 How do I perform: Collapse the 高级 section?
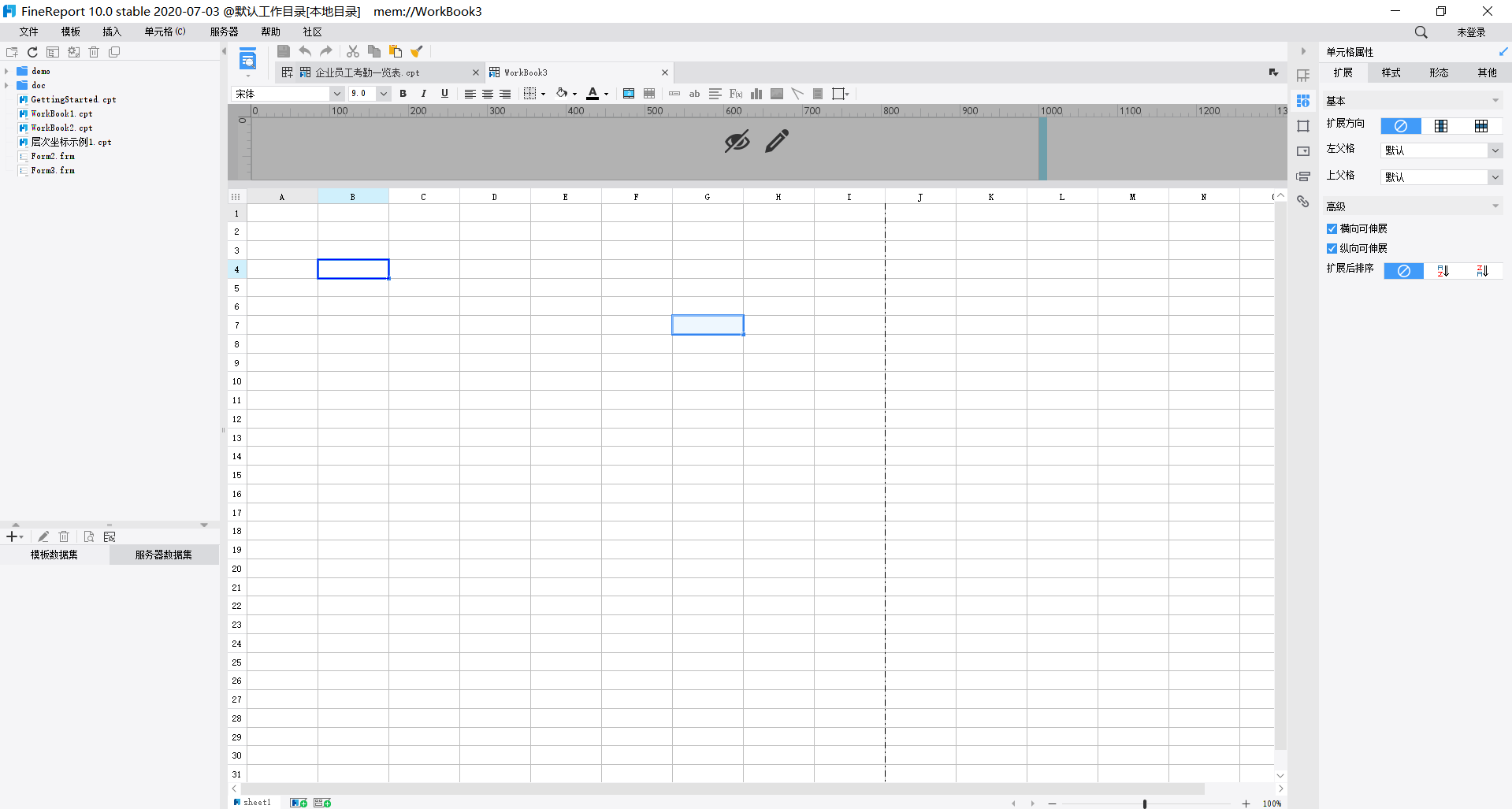(x=1495, y=206)
